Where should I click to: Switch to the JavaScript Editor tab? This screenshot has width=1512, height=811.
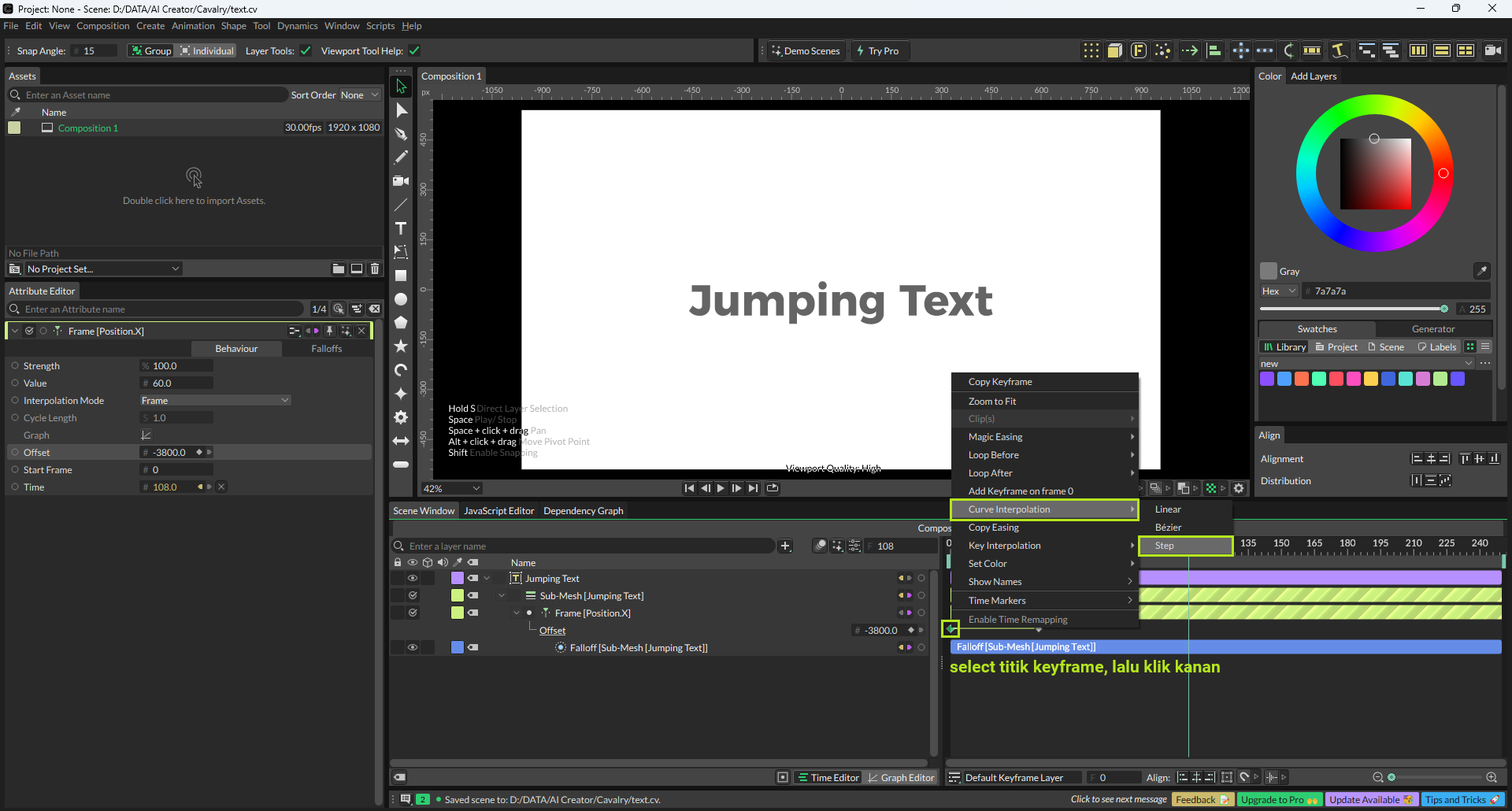click(498, 511)
